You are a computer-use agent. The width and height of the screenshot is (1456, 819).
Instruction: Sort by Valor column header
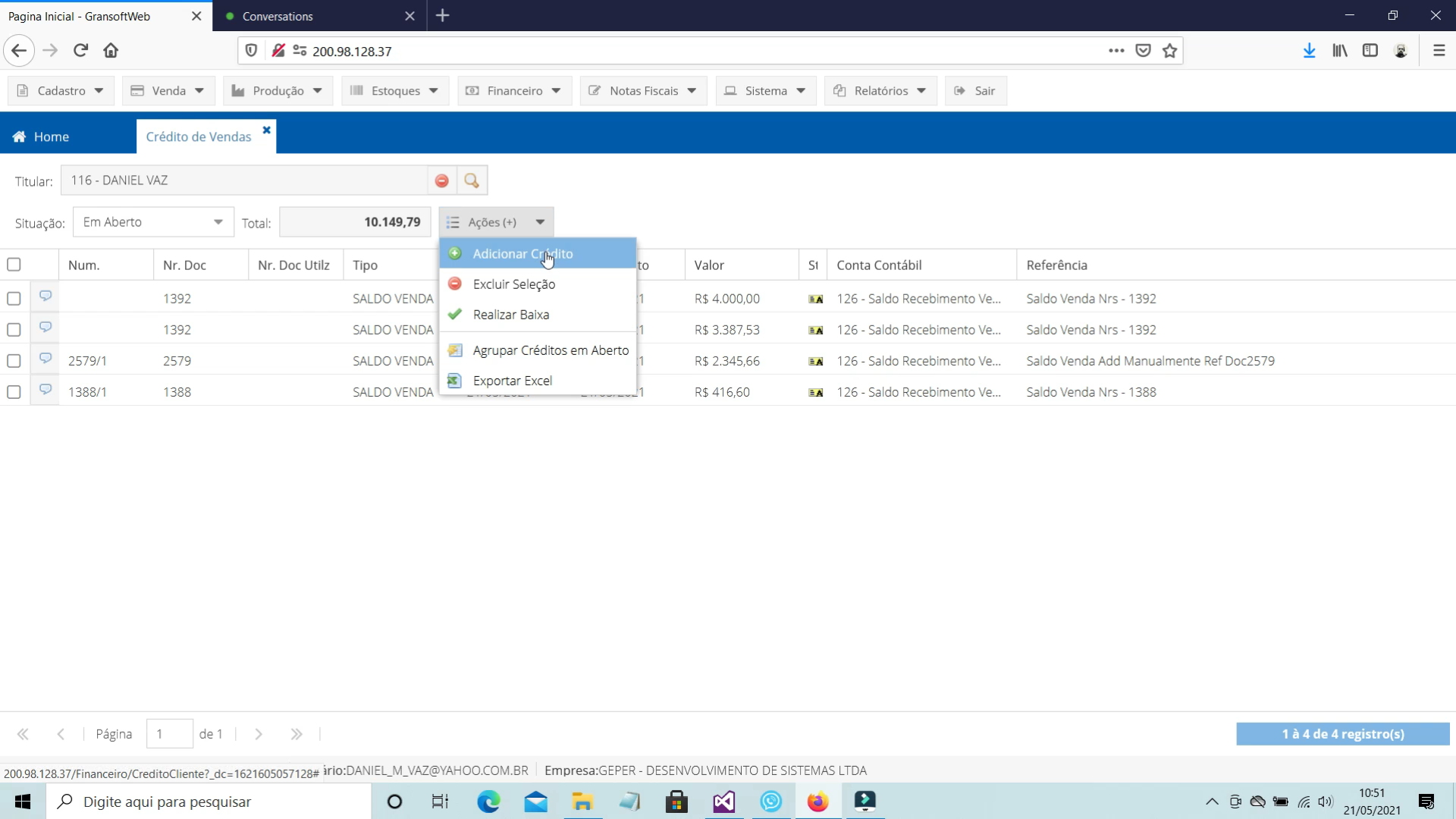click(x=742, y=265)
